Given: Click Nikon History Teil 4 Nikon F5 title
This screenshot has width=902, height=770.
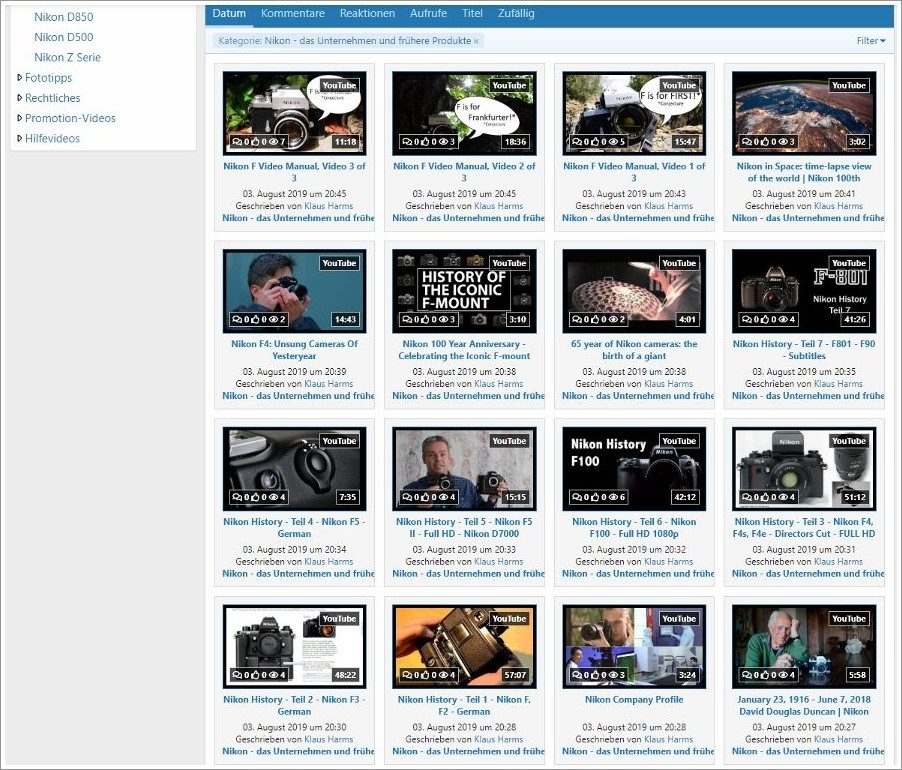Looking at the screenshot, I should click(294, 527).
